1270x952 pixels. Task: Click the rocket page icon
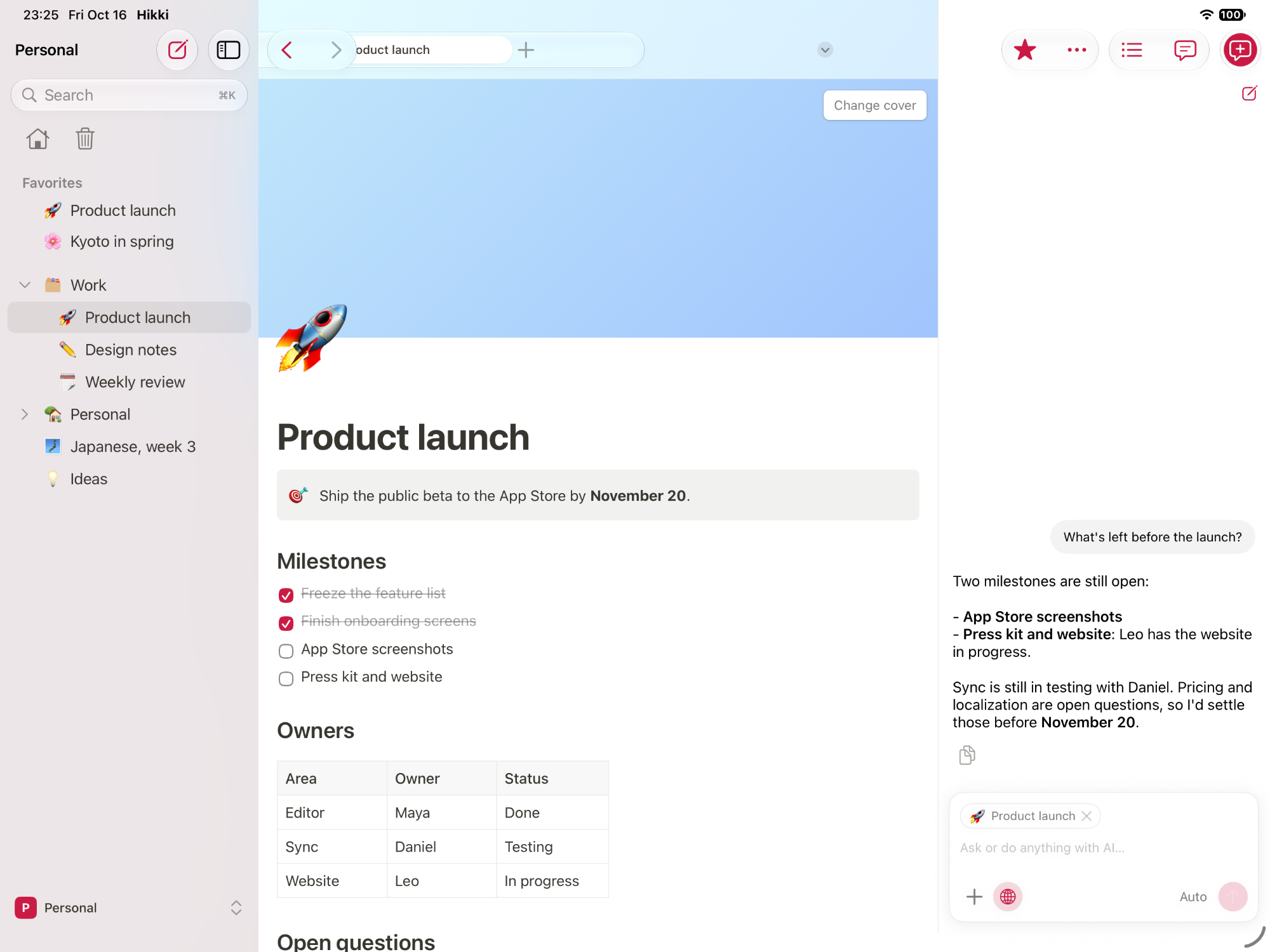(312, 338)
